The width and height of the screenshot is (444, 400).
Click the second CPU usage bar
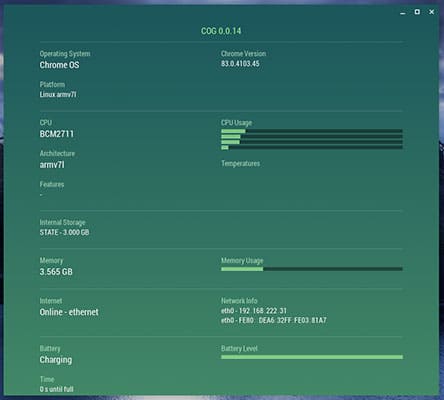coord(312,137)
